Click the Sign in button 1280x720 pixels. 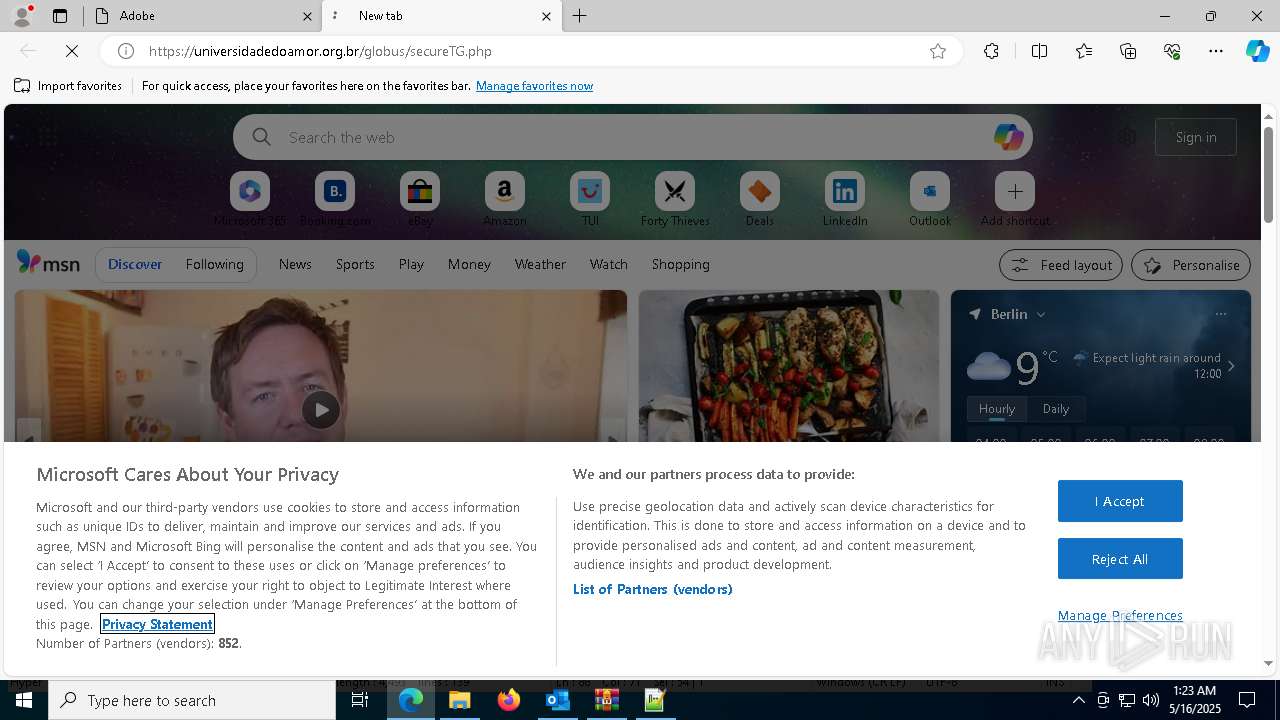[1196, 137]
